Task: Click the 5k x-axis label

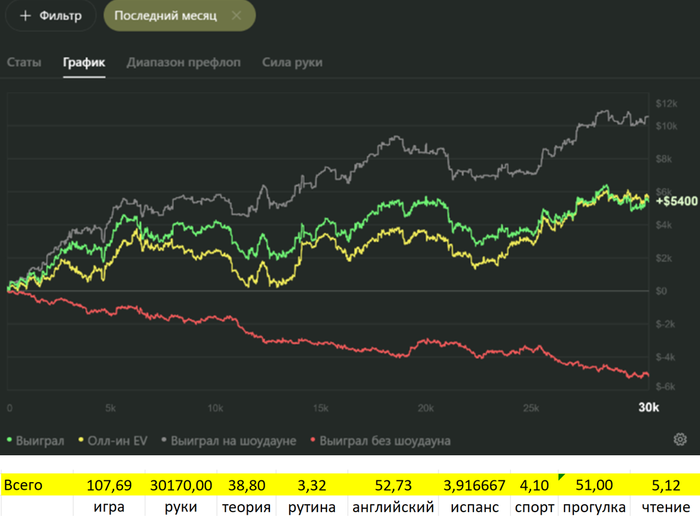Action: coord(110,408)
